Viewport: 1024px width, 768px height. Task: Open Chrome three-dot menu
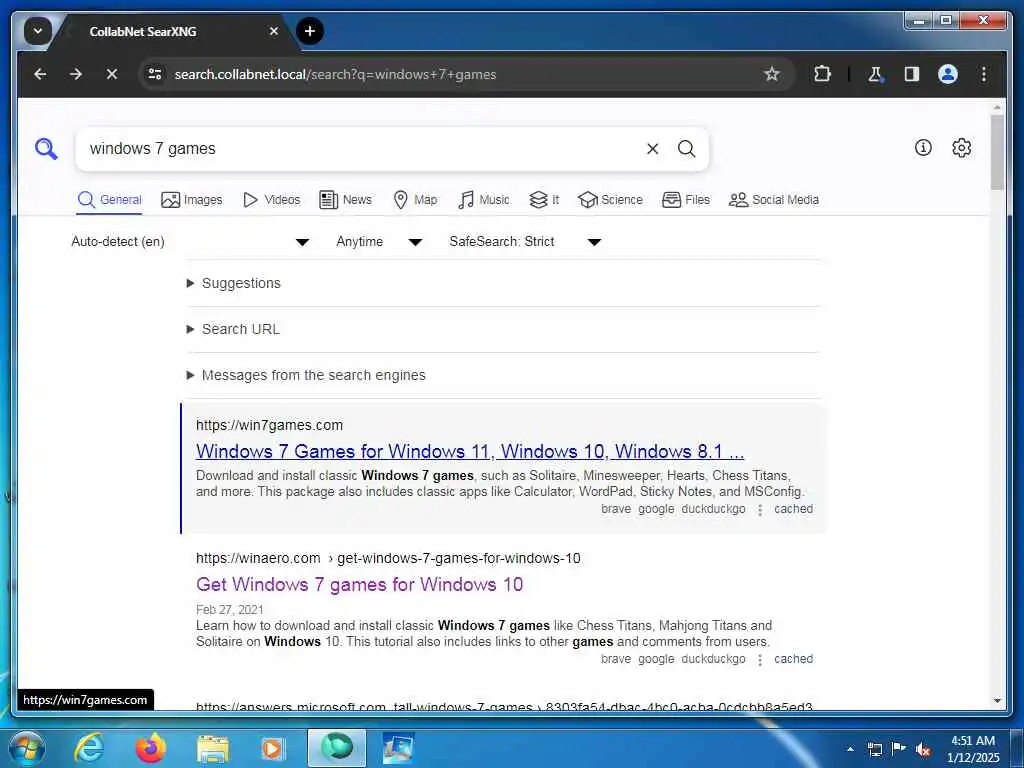click(x=984, y=74)
